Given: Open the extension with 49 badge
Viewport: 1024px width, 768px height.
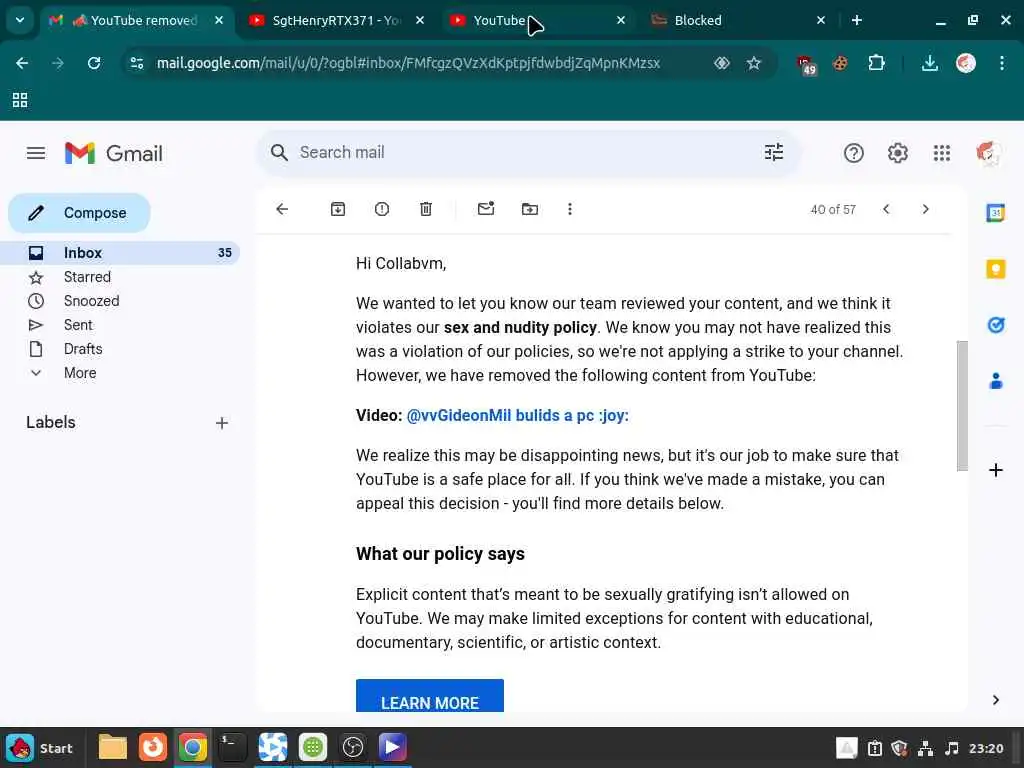Looking at the screenshot, I should [x=806, y=64].
